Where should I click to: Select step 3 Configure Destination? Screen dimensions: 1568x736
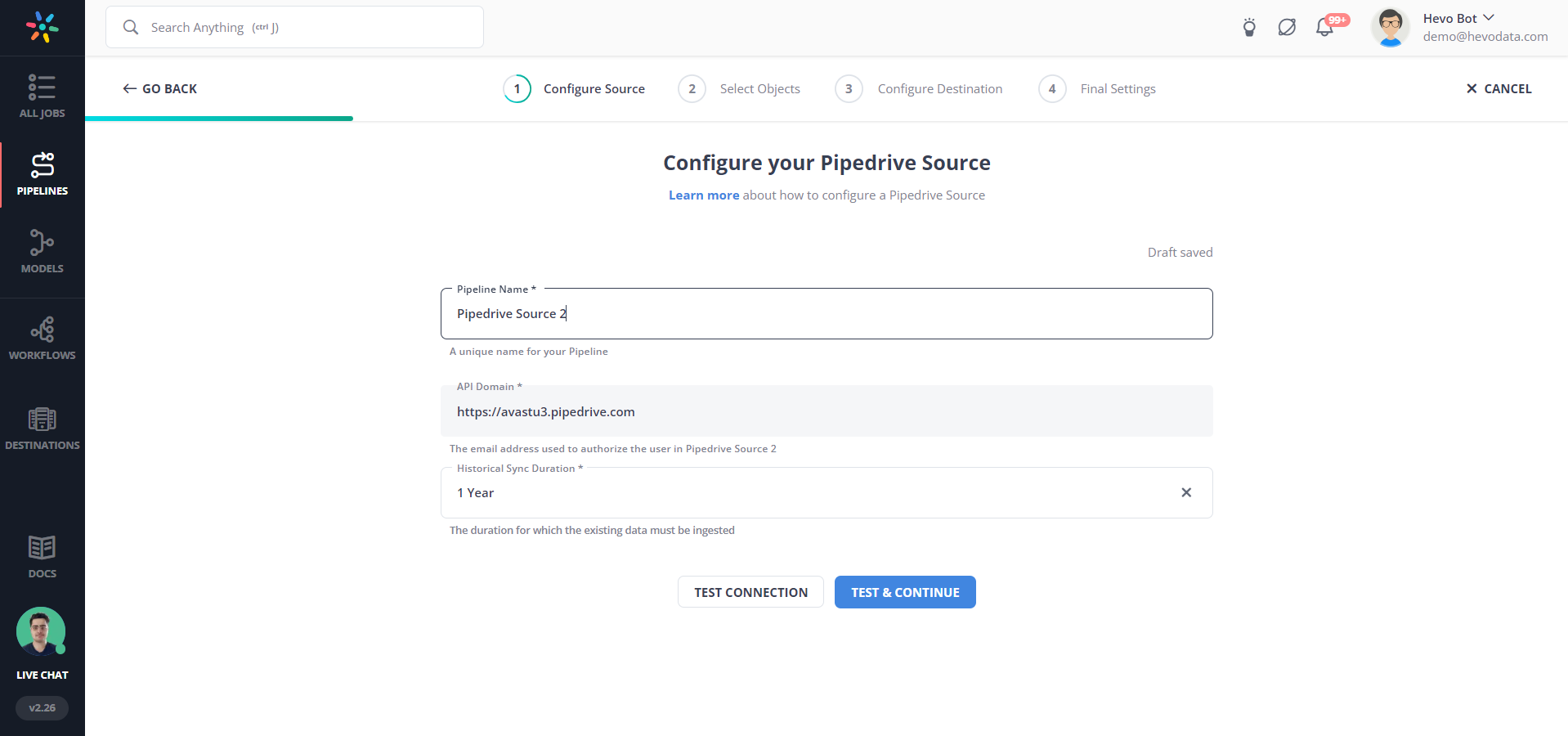click(919, 88)
